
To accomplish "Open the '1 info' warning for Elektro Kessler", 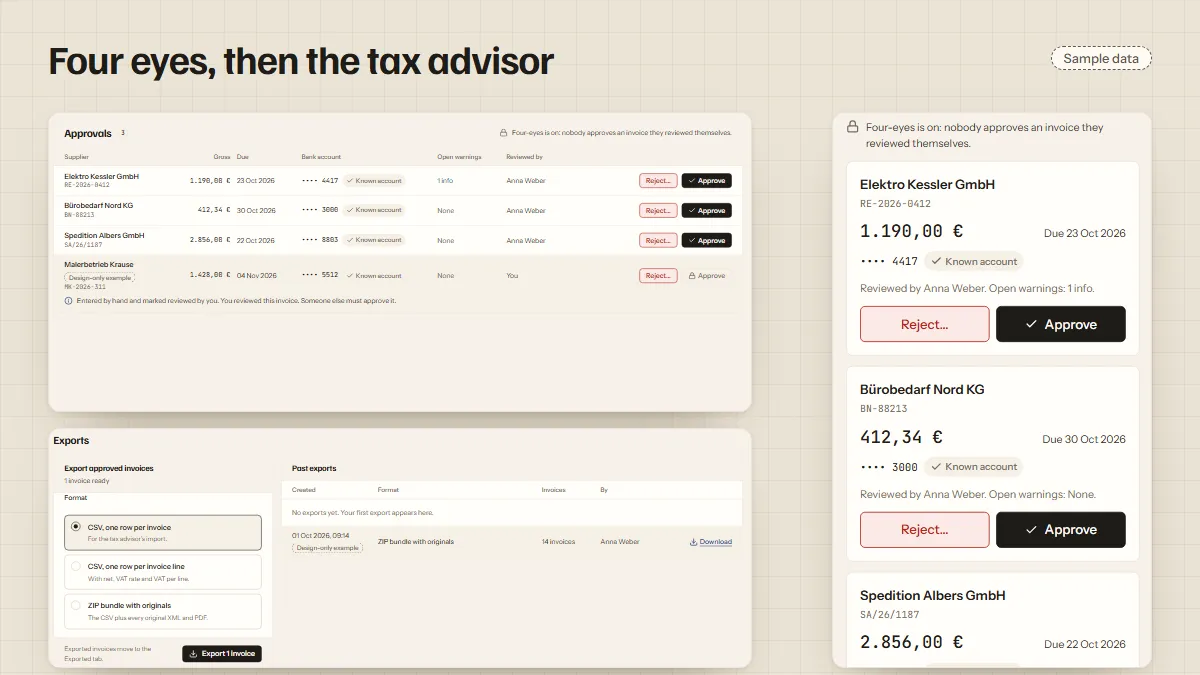I will (x=445, y=181).
